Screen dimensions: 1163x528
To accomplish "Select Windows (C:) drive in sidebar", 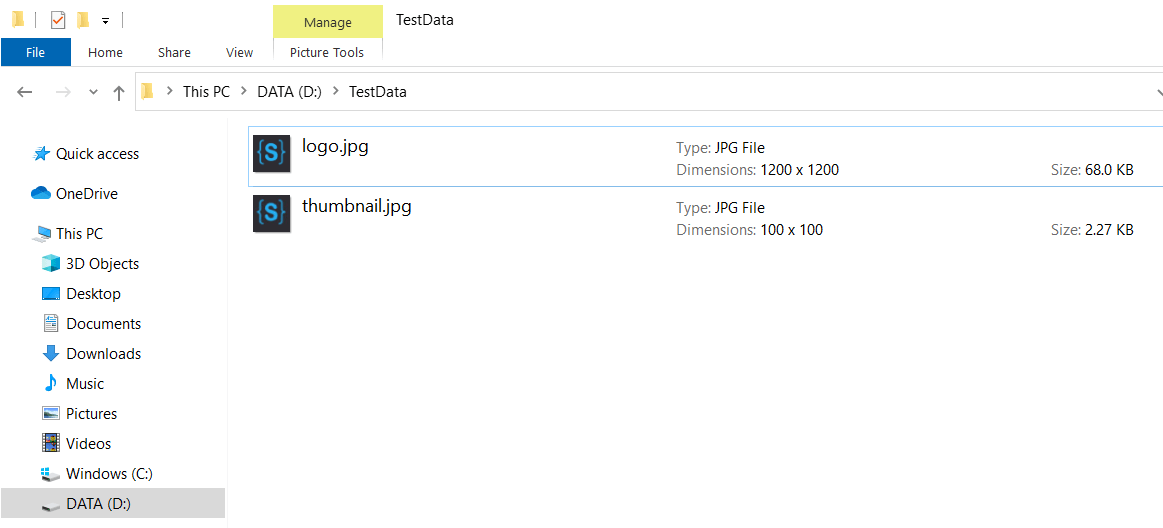I will point(109,473).
